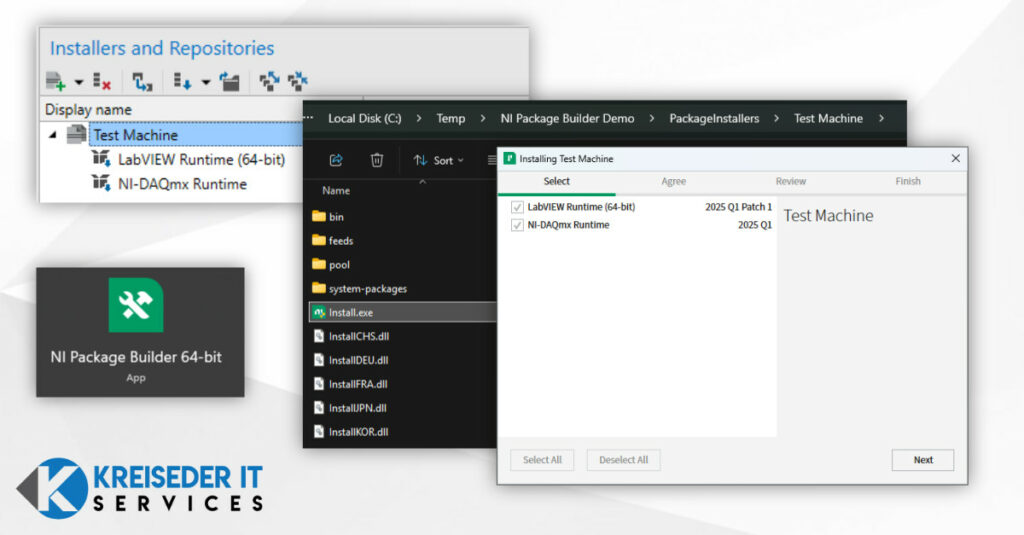Image resolution: width=1024 pixels, height=535 pixels.
Task: Click the collapse all tree nodes icon
Action: pos(297,81)
